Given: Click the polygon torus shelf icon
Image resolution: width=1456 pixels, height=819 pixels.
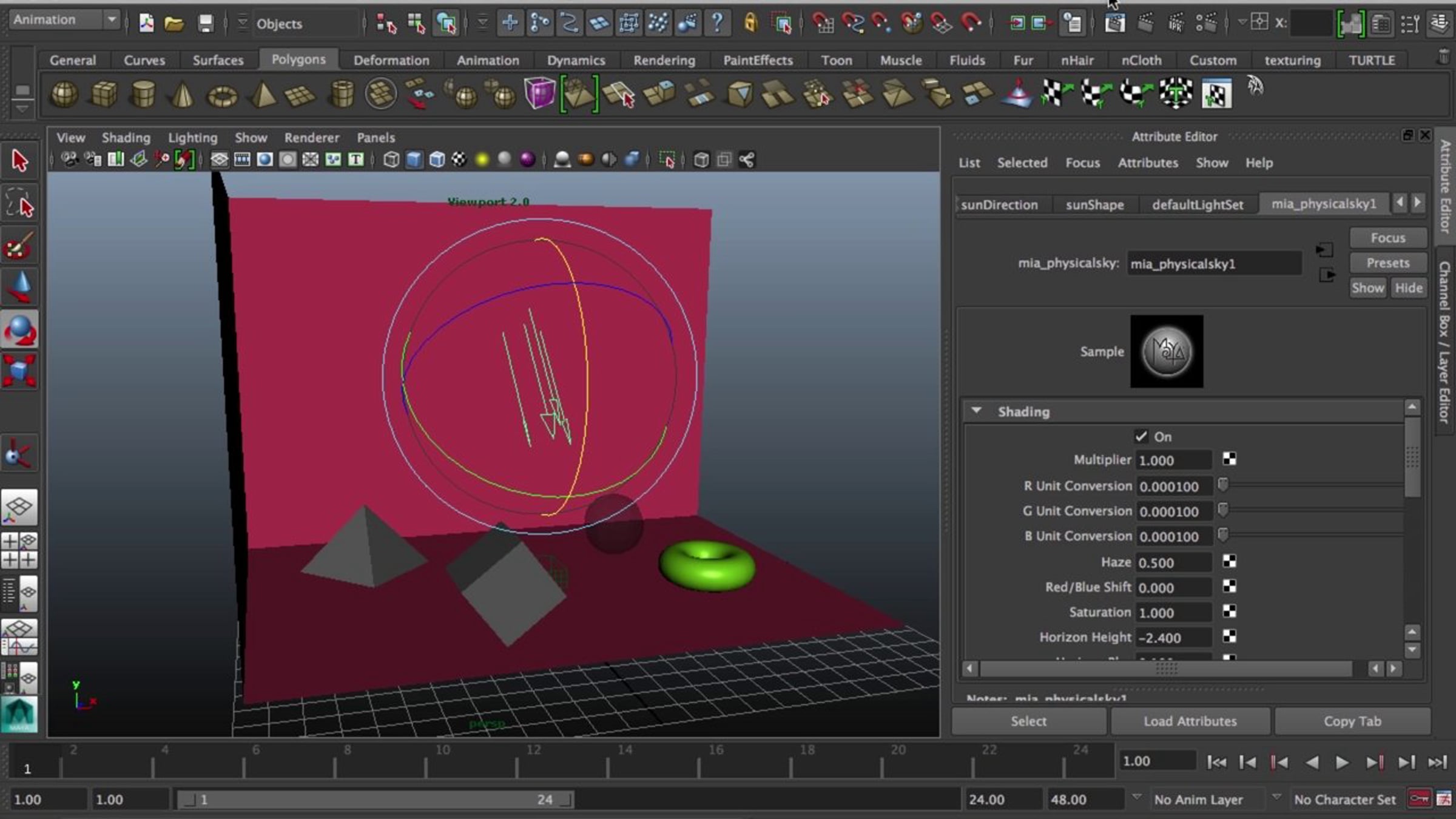Looking at the screenshot, I should coord(222,96).
